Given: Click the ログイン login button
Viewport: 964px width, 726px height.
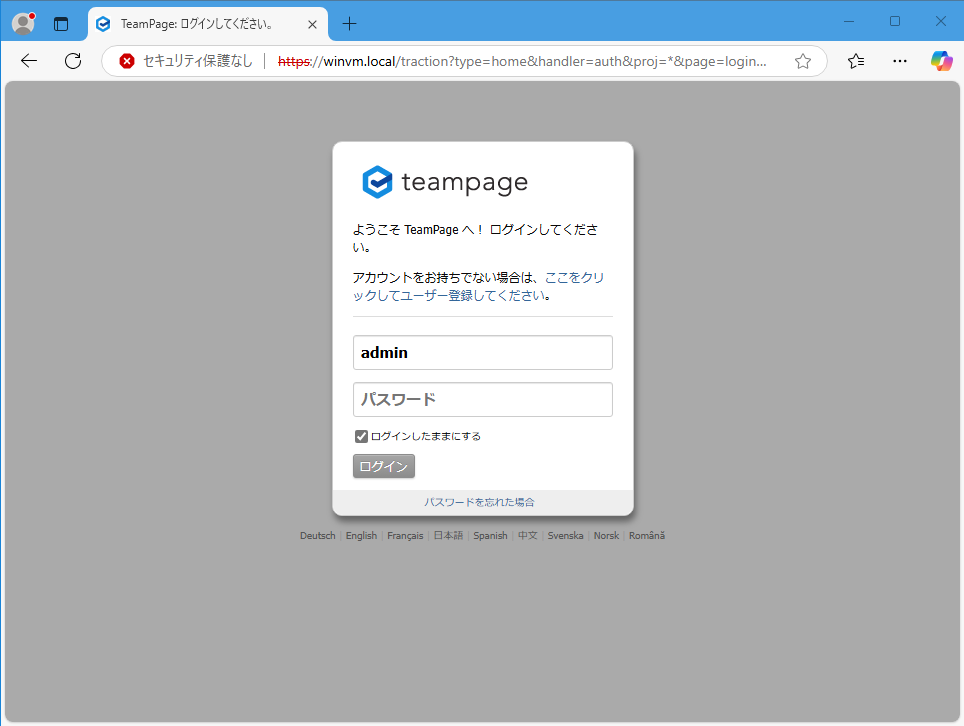Looking at the screenshot, I should (x=384, y=466).
